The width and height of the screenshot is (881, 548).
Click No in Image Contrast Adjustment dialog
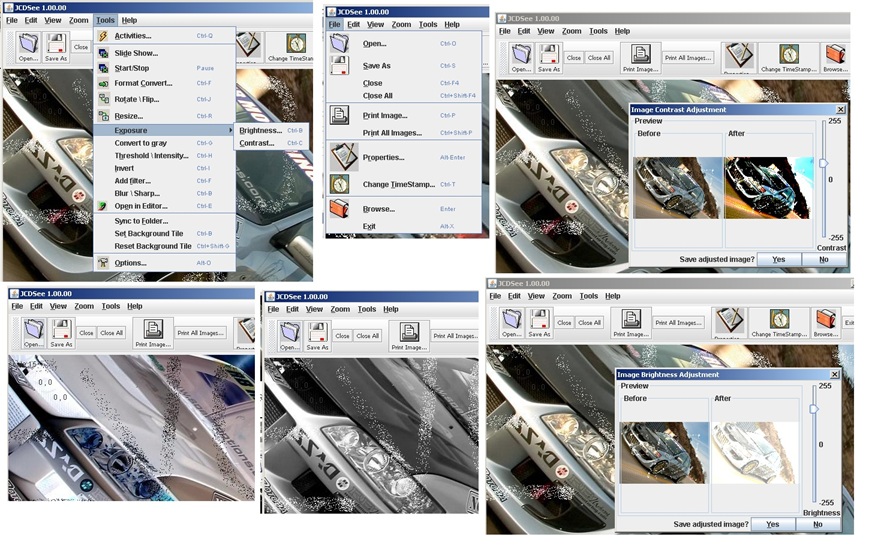tap(824, 259)
